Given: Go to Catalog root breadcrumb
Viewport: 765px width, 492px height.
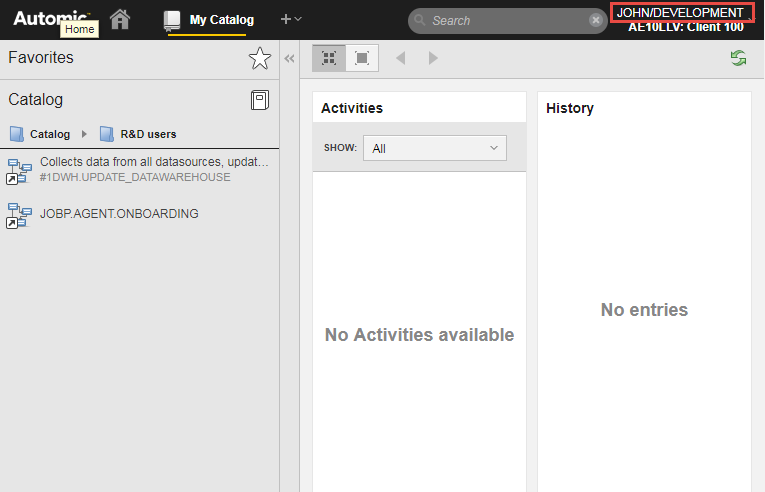Looking at the screenshot, I should click(x=40, y=134).
